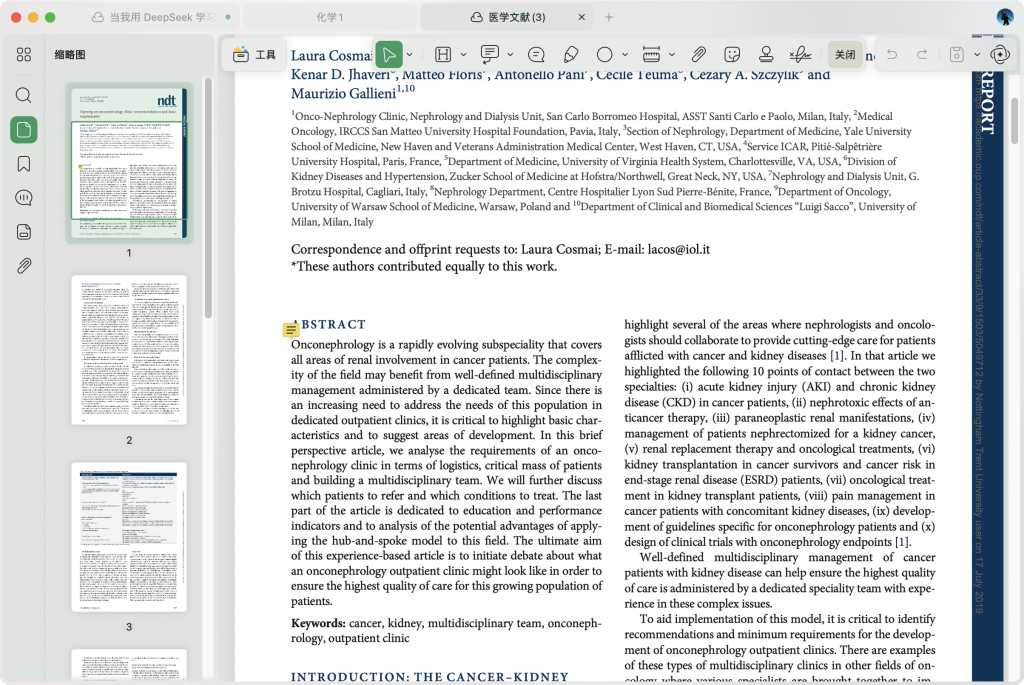Screen dimensions: 1024x685
Task: Open the user profile avatar
Action: click(x=1004, y=17)
